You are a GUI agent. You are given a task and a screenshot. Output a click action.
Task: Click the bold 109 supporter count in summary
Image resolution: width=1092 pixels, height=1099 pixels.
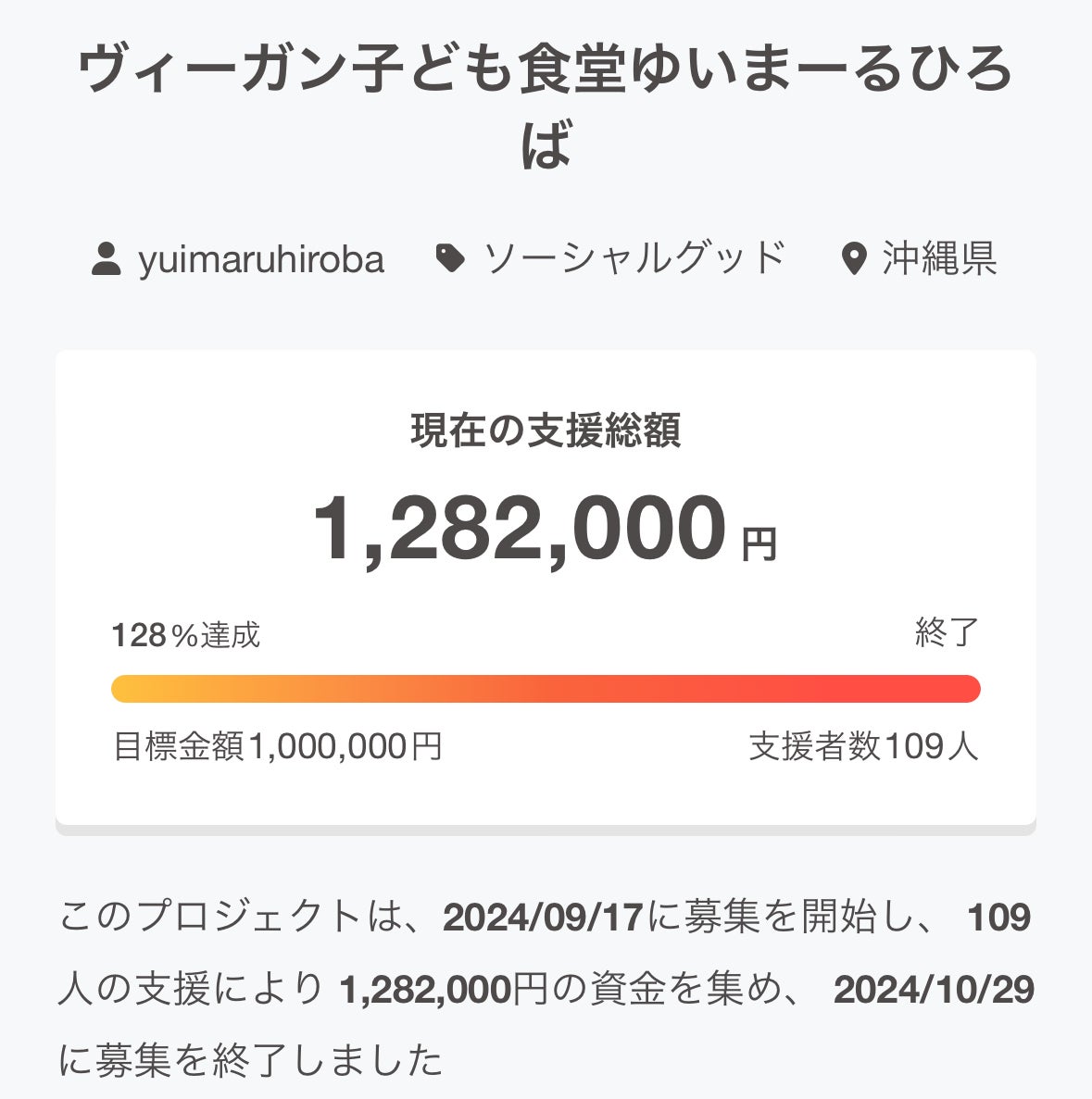[998, 918]
